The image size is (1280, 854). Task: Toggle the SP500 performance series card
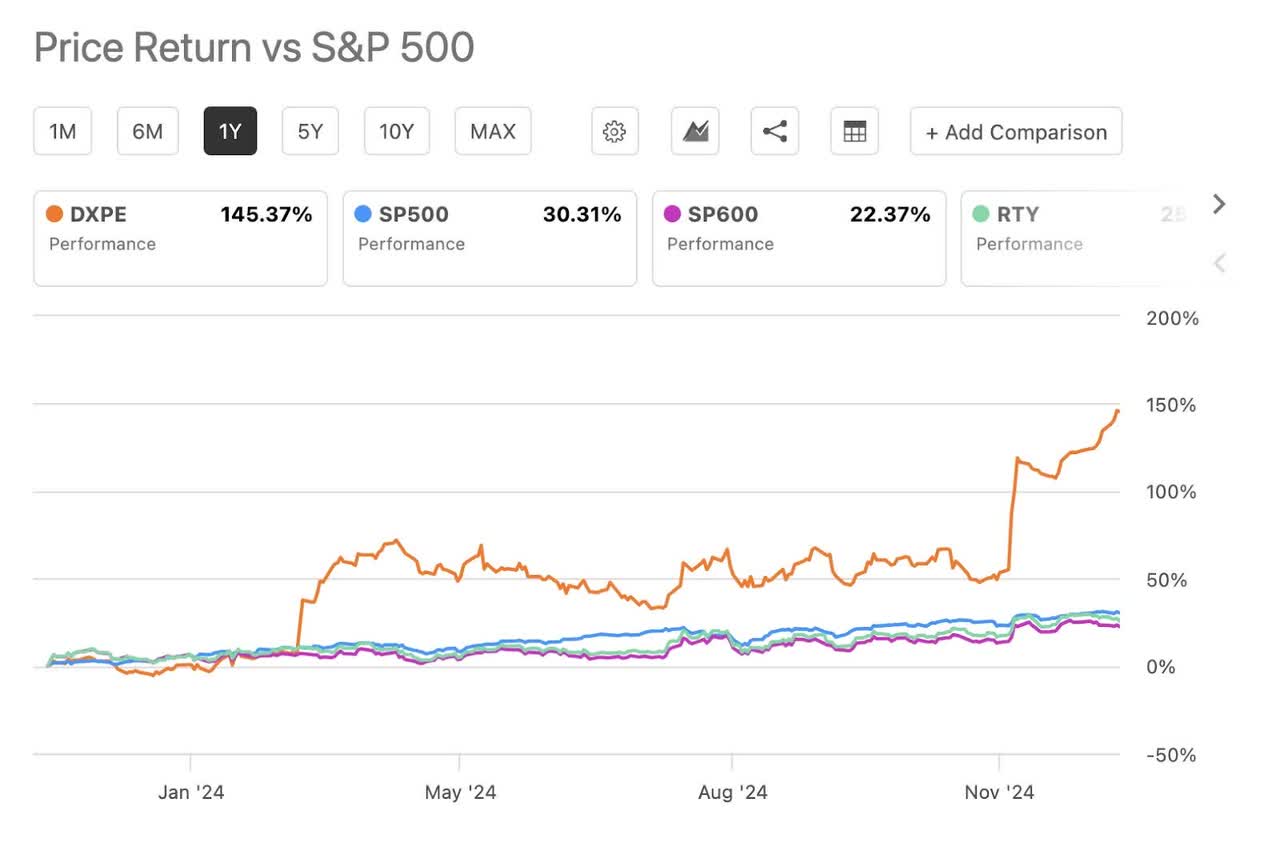(489, 239)
